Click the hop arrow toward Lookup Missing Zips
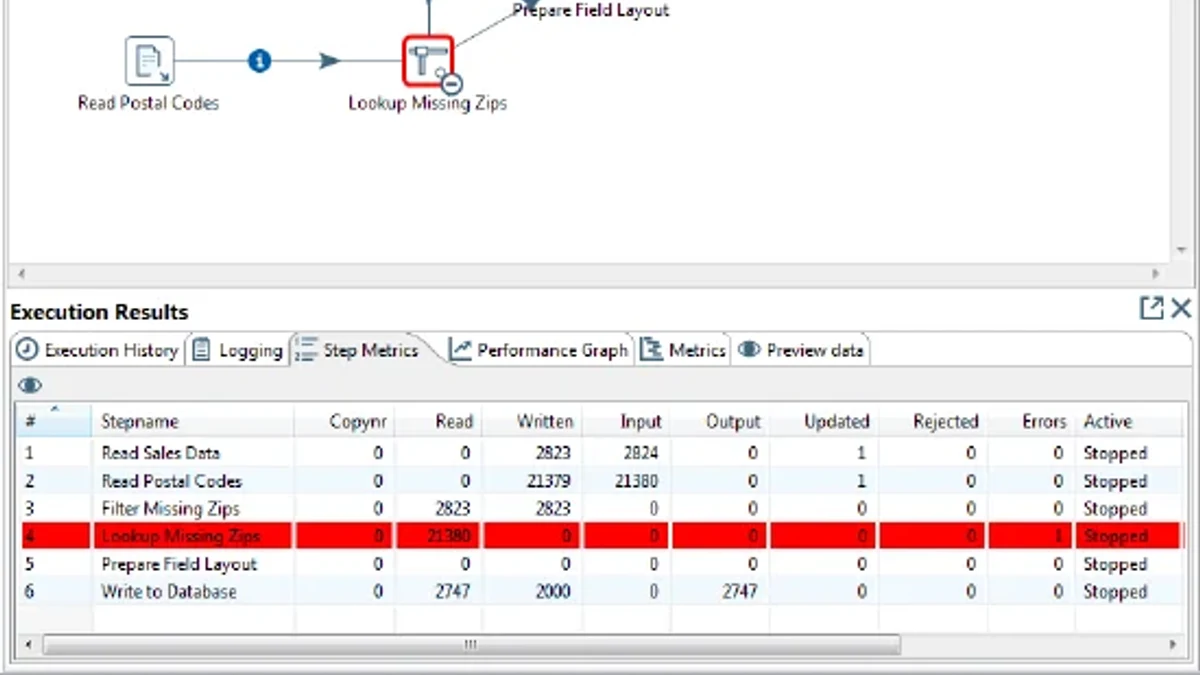This screenshot has width=1200, height=675. click(x=329, y=61)
